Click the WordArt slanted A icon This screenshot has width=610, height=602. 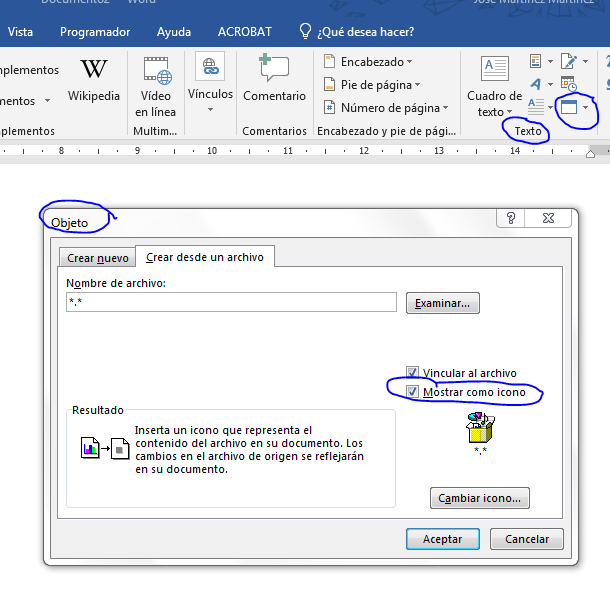coord(535,84)
